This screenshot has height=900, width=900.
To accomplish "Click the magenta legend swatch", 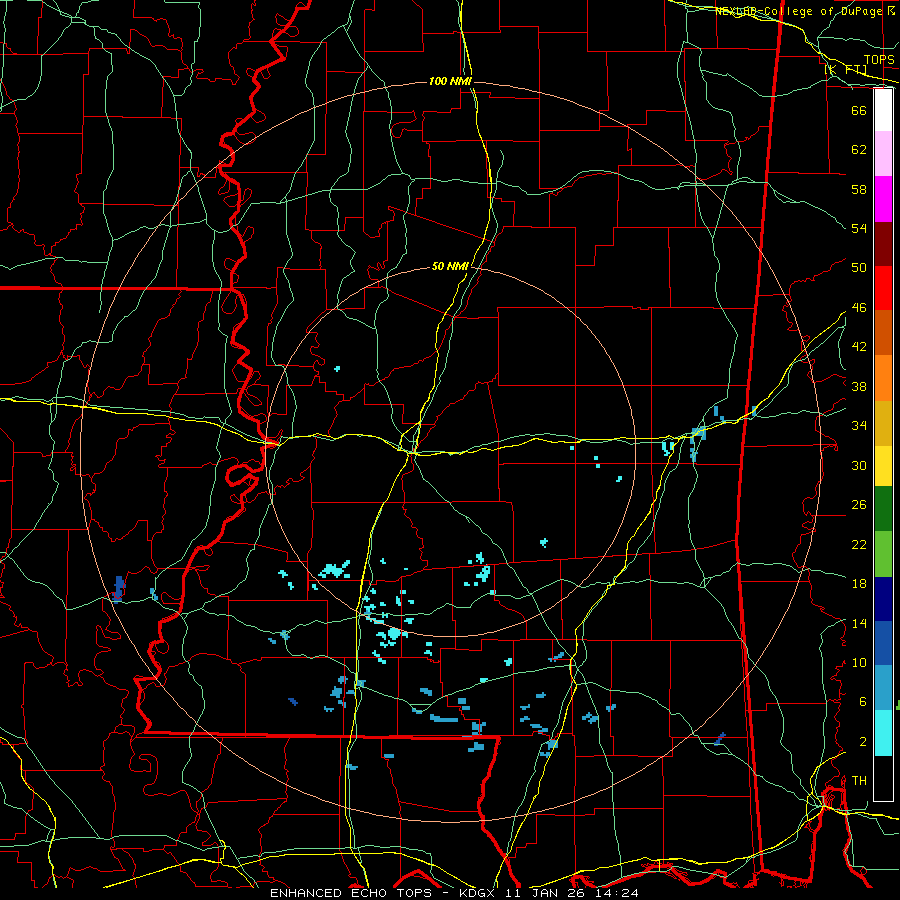I will (883, 198).
